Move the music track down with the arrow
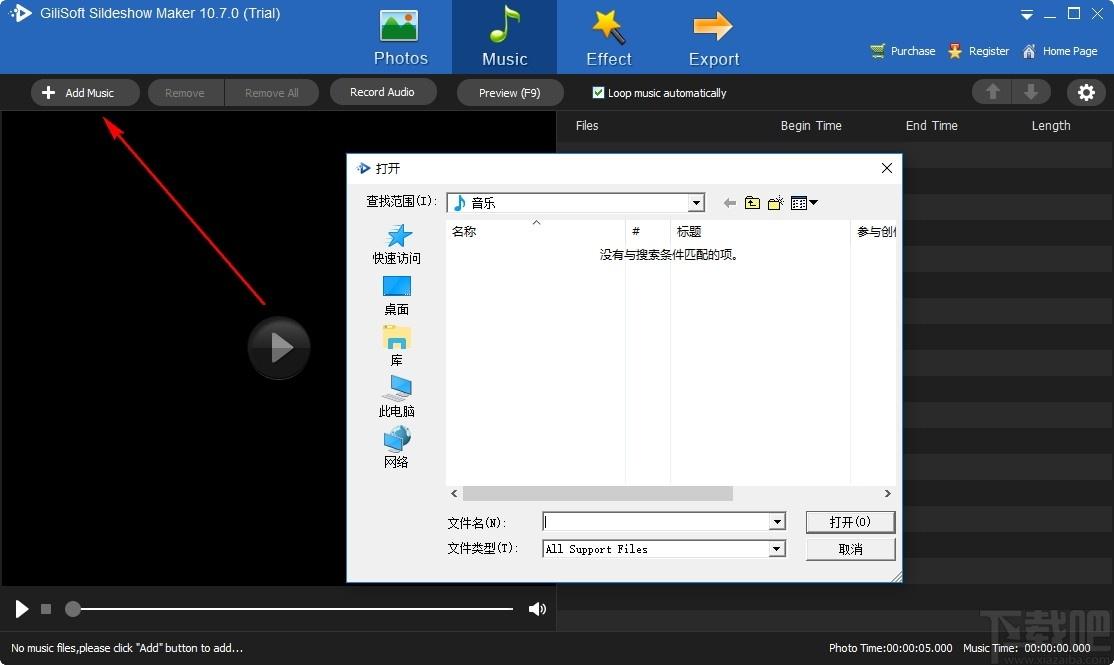The height and width of the screenshot is (665, 1114). pyautogui.click(x=1031, y=92)
